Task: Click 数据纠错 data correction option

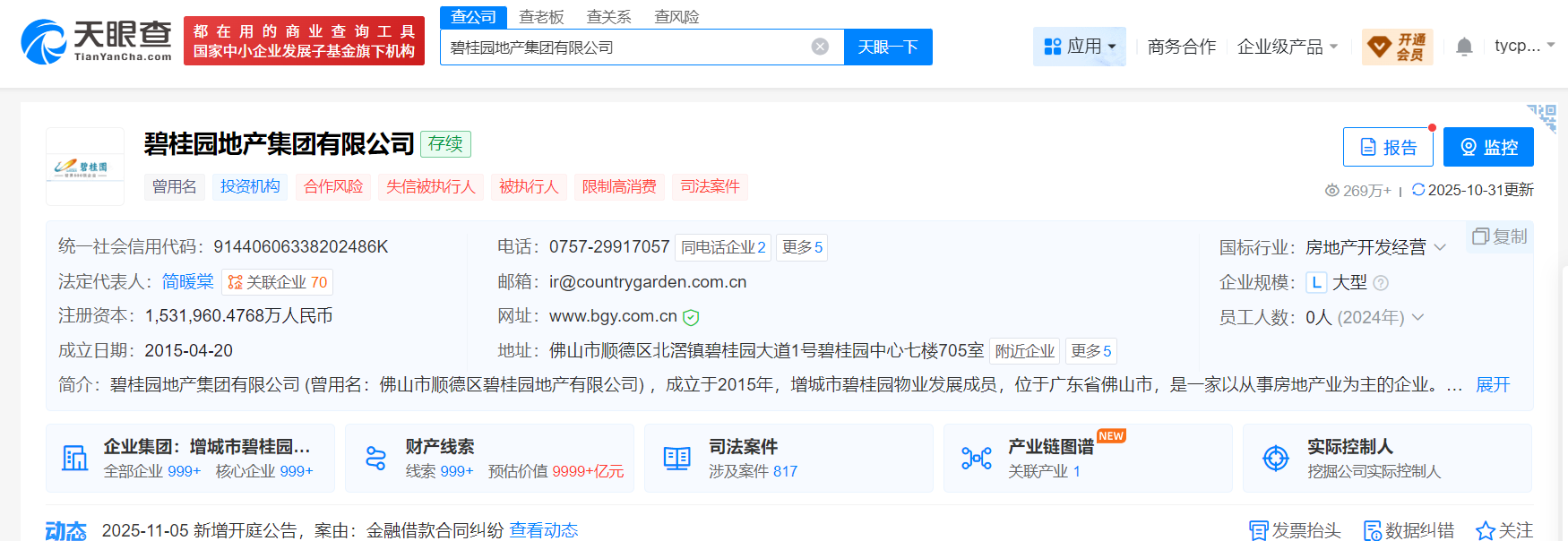Action: 1409,530
